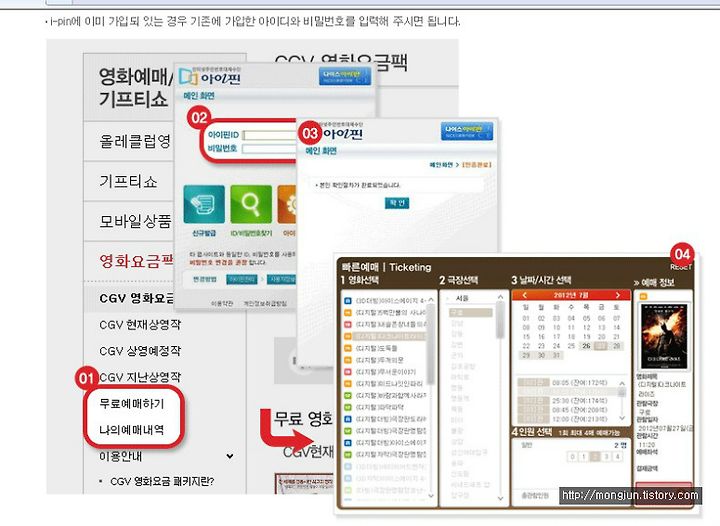720x526 pixels.
Task: Open CGV 지난상영작 in sidebar
Action: (x=140, y=377)
